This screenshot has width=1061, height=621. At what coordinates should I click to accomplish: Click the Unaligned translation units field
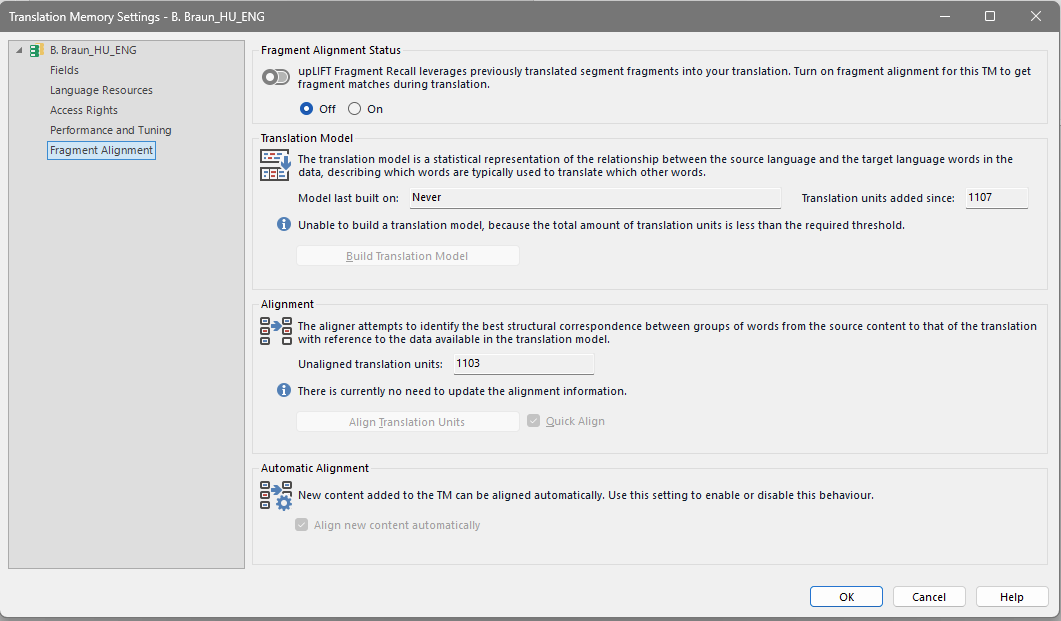[x=523, y=363]
